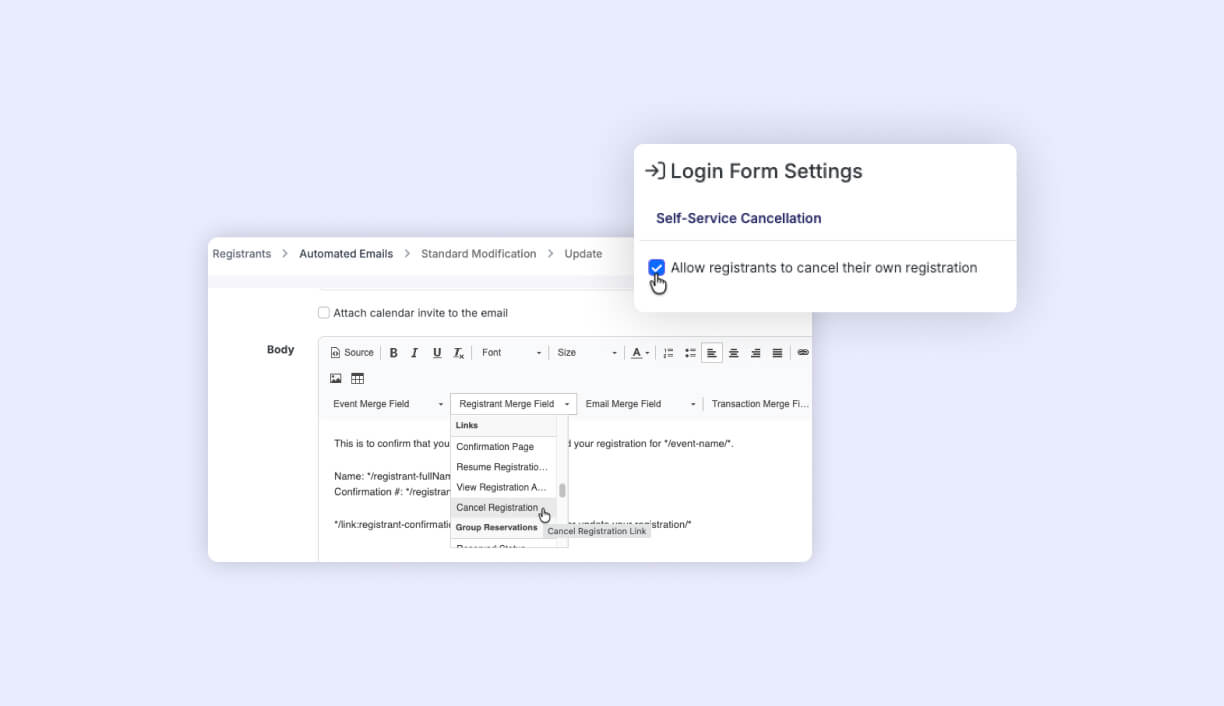Uncheck Allow registrants to cancel registration
The image size is (1224, 706).
[x=656, y=268]
